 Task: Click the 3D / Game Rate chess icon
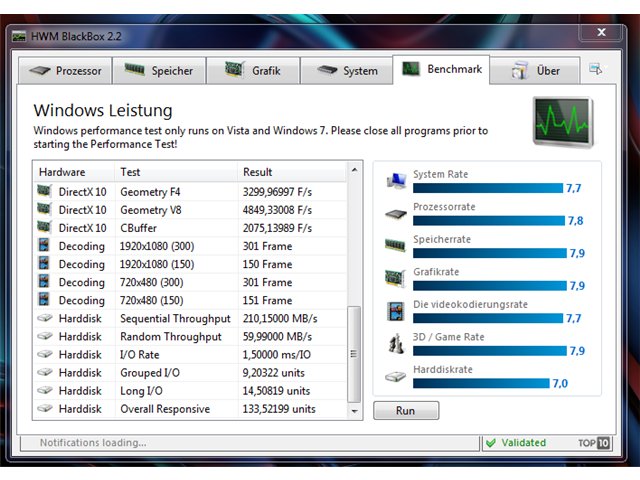coord(396,344)
